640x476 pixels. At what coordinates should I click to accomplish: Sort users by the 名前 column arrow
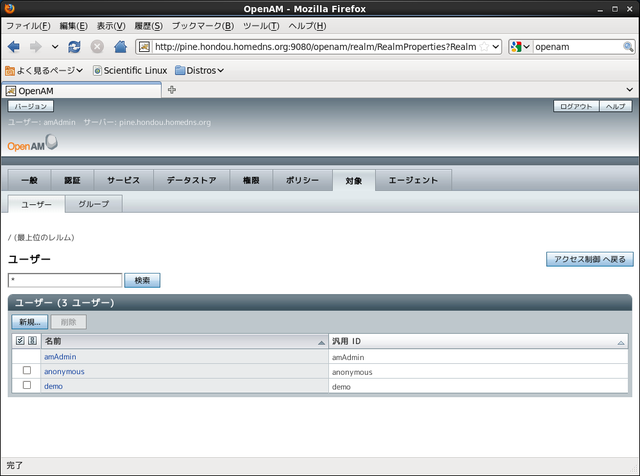pos(322,342)
